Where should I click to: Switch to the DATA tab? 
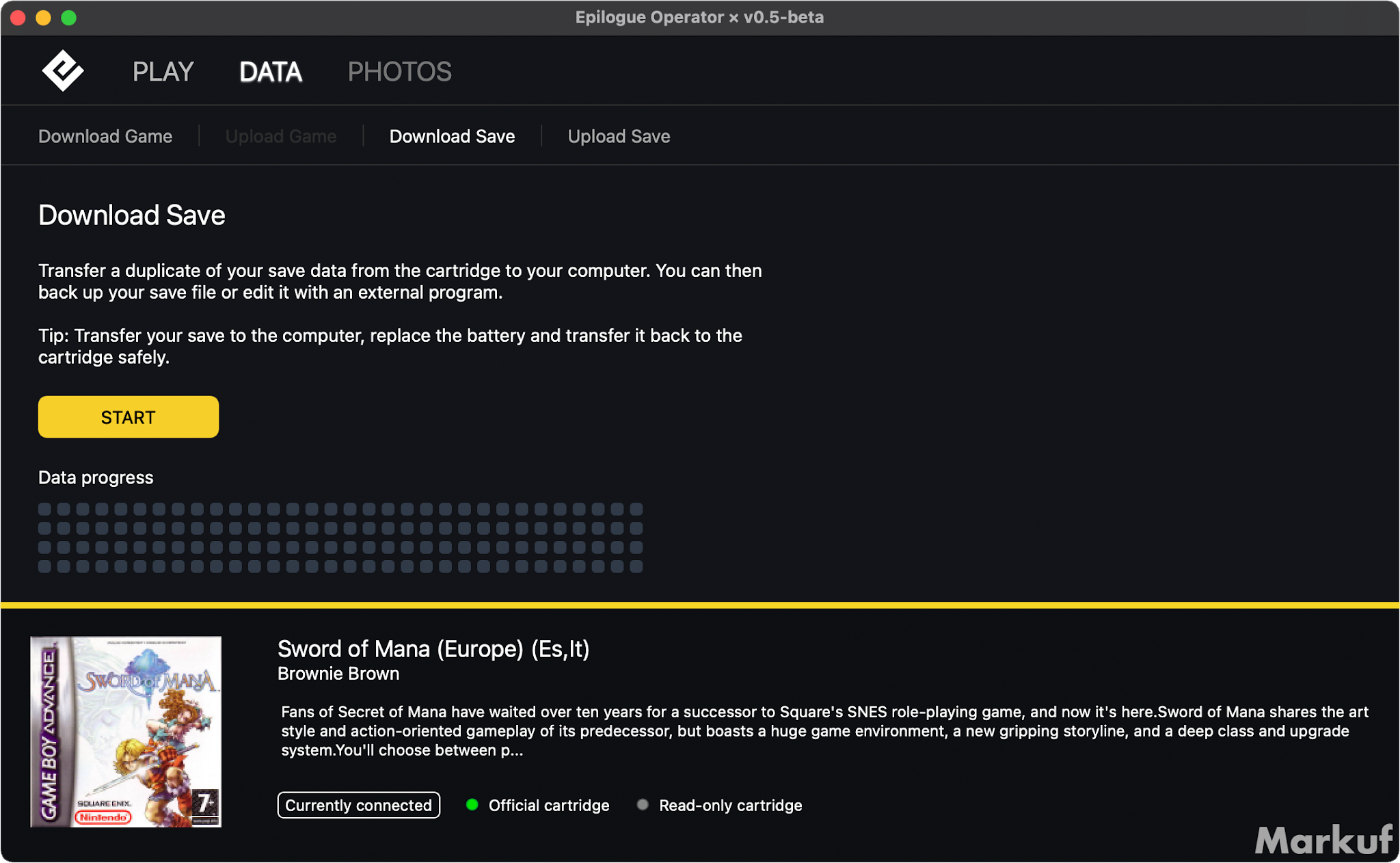tap(271, 72)
